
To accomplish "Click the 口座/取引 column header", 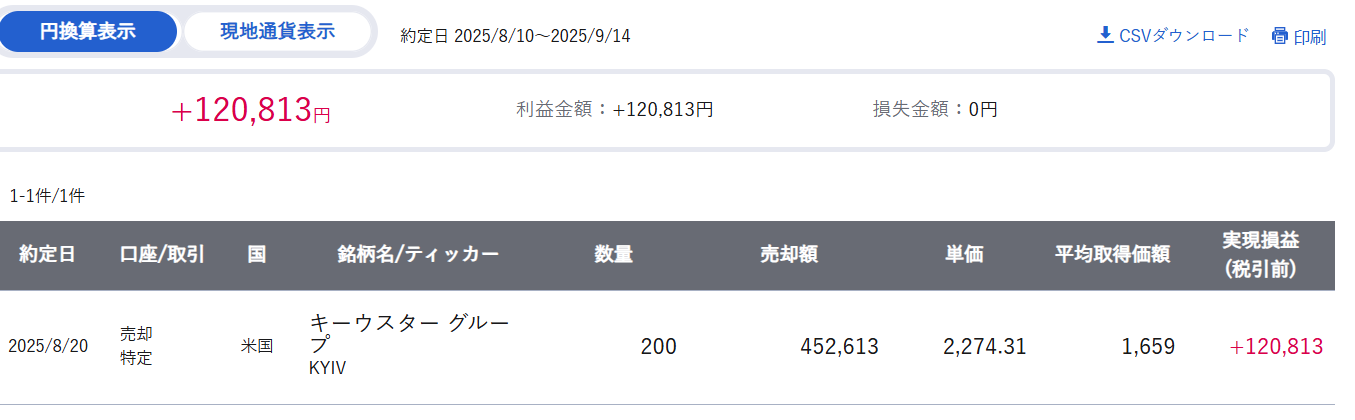I will 162,255.
